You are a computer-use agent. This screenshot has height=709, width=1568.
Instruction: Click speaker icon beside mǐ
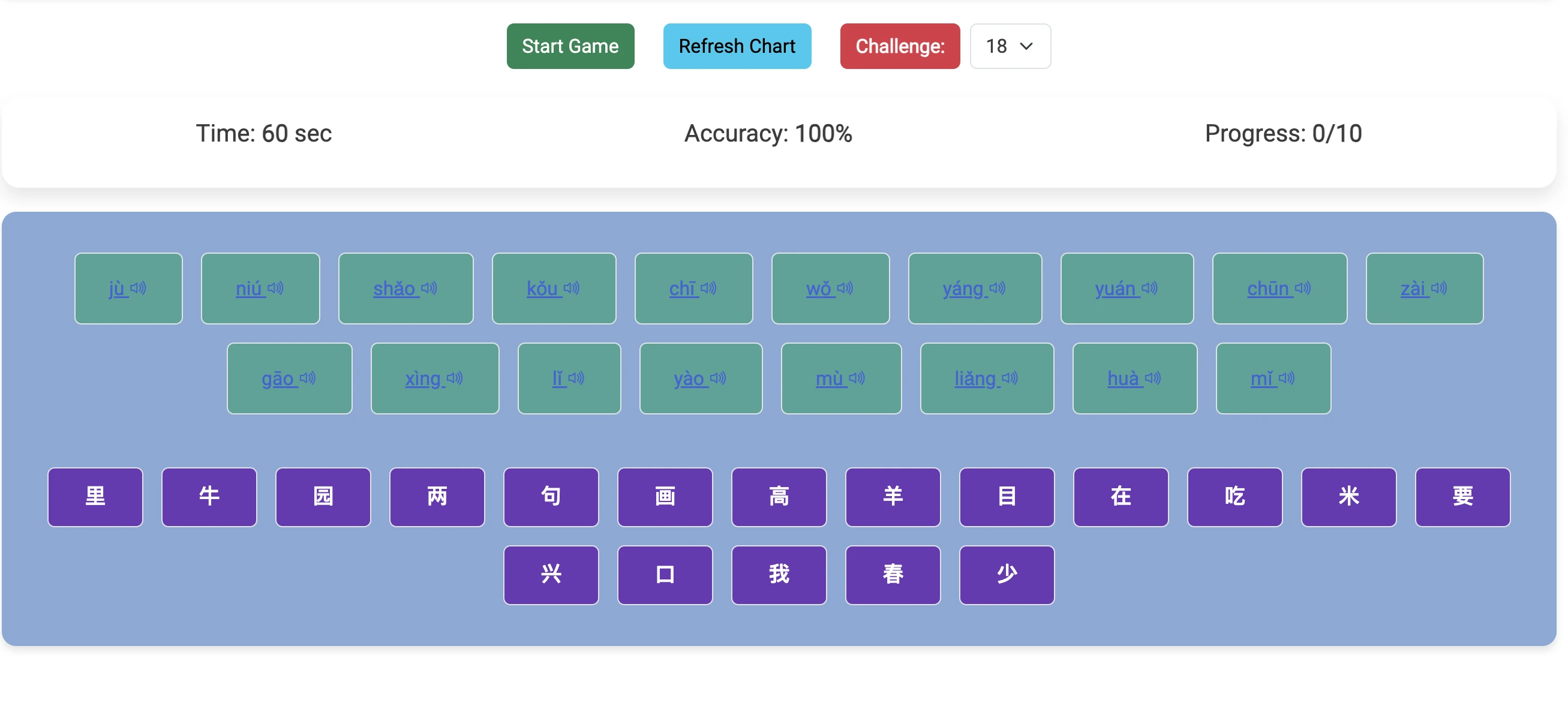[1287, 378]
